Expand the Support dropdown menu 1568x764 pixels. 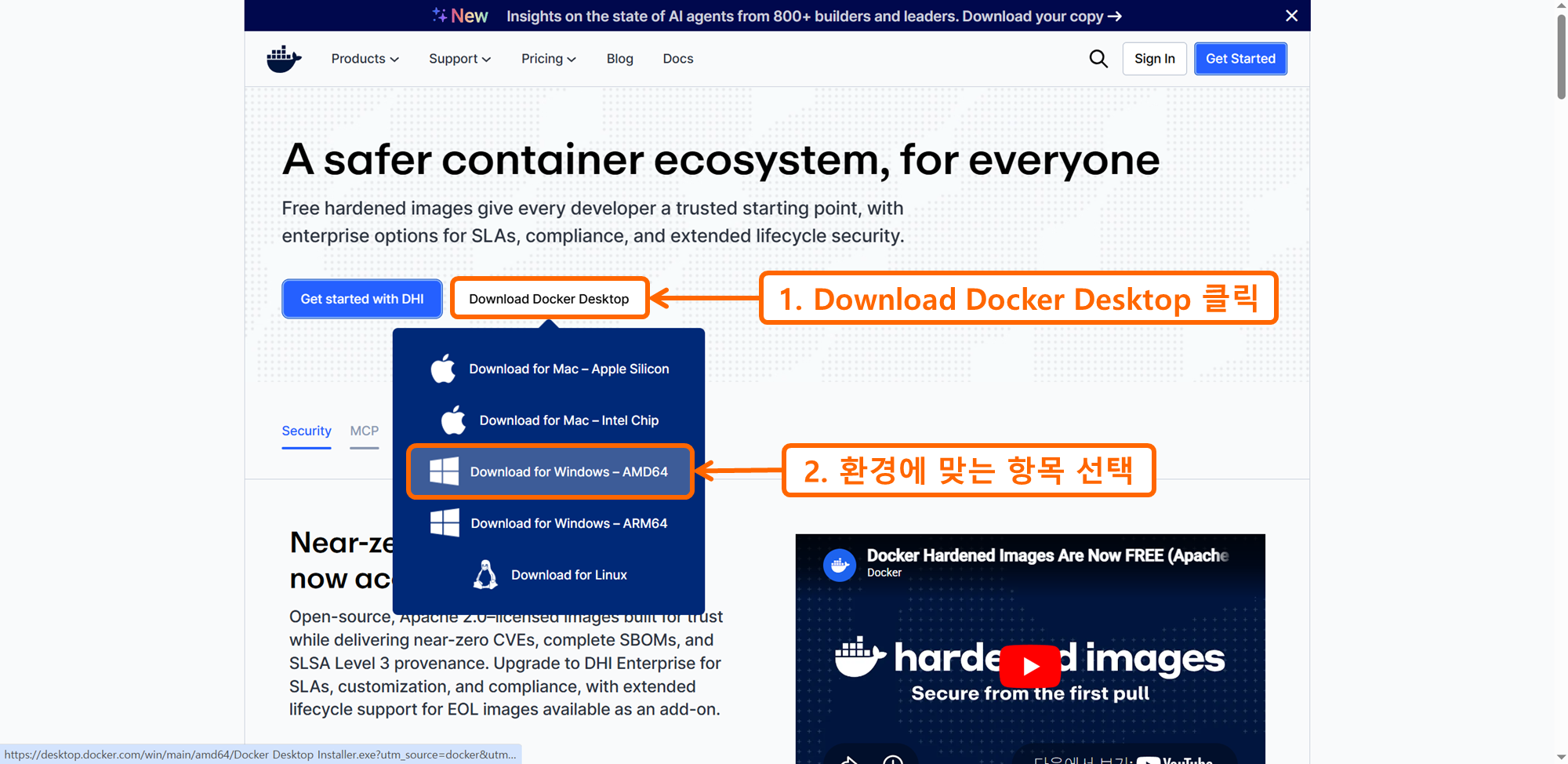pyautogui.click(x=460, y=59)
